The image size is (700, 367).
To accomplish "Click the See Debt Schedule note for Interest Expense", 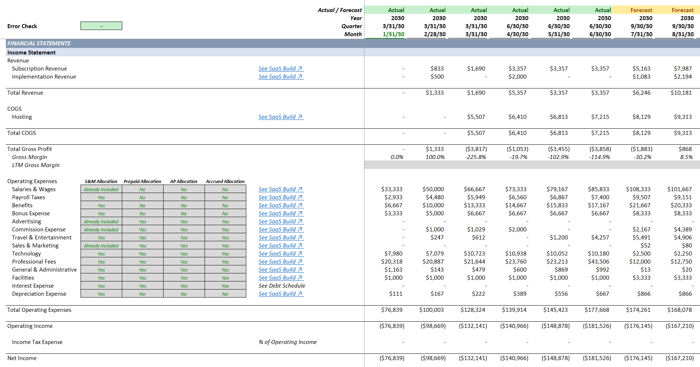I will tap(282, 286).
